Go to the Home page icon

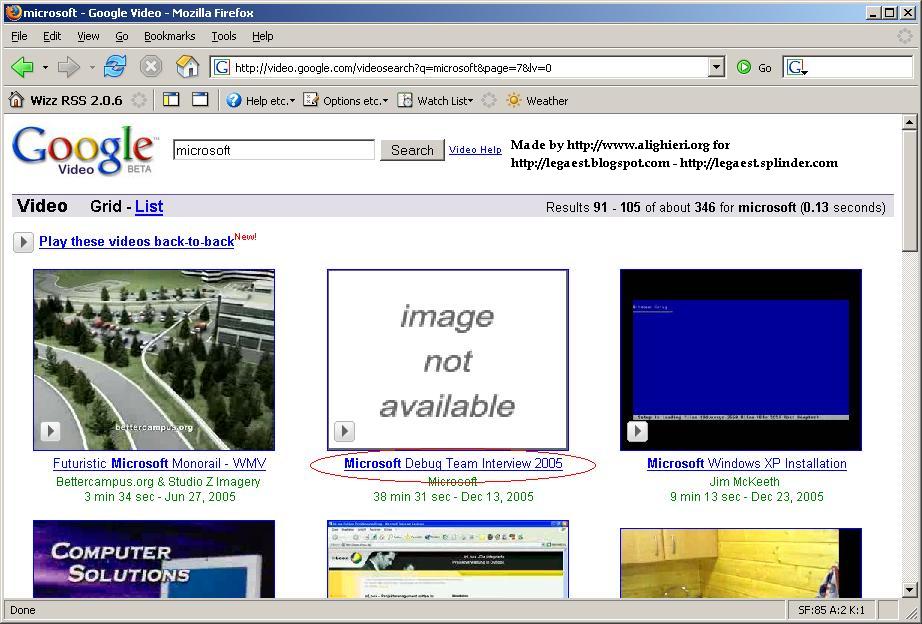(x=188, y=67)
